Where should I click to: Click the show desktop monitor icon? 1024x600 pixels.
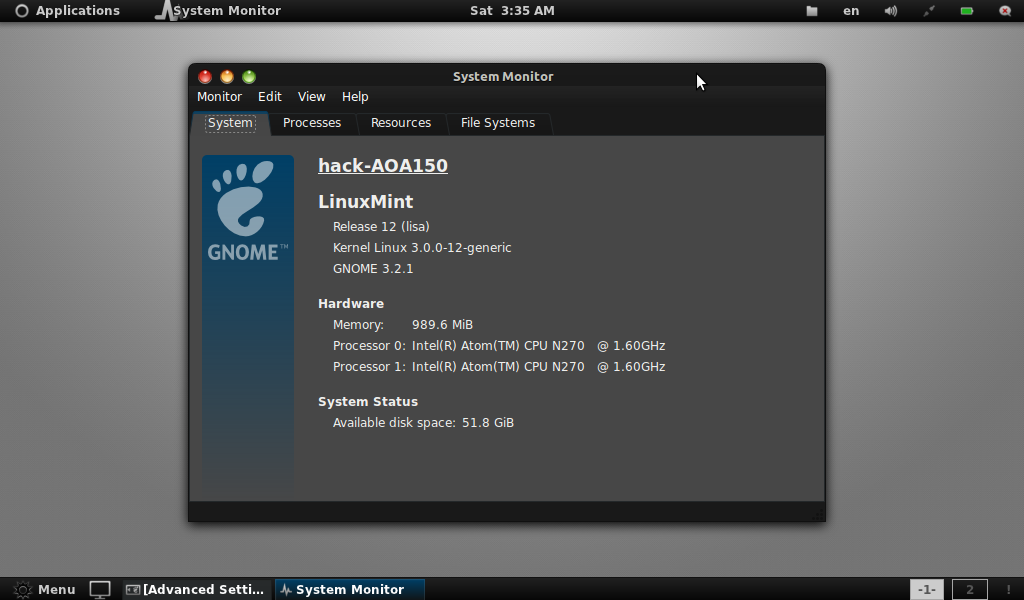coord(100,590)
